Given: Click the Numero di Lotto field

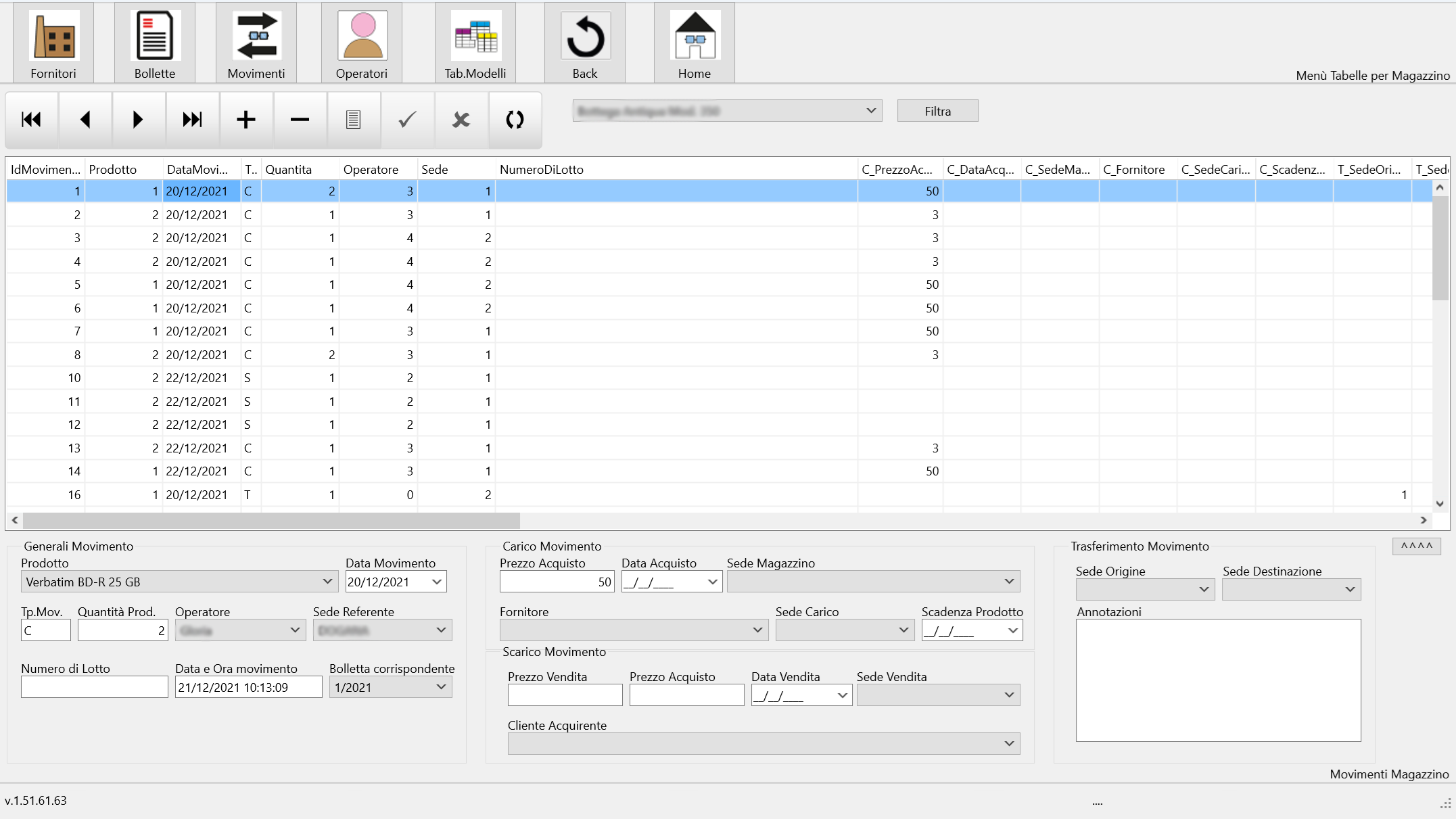Looking at the screenshot, I should click(95, 687).
